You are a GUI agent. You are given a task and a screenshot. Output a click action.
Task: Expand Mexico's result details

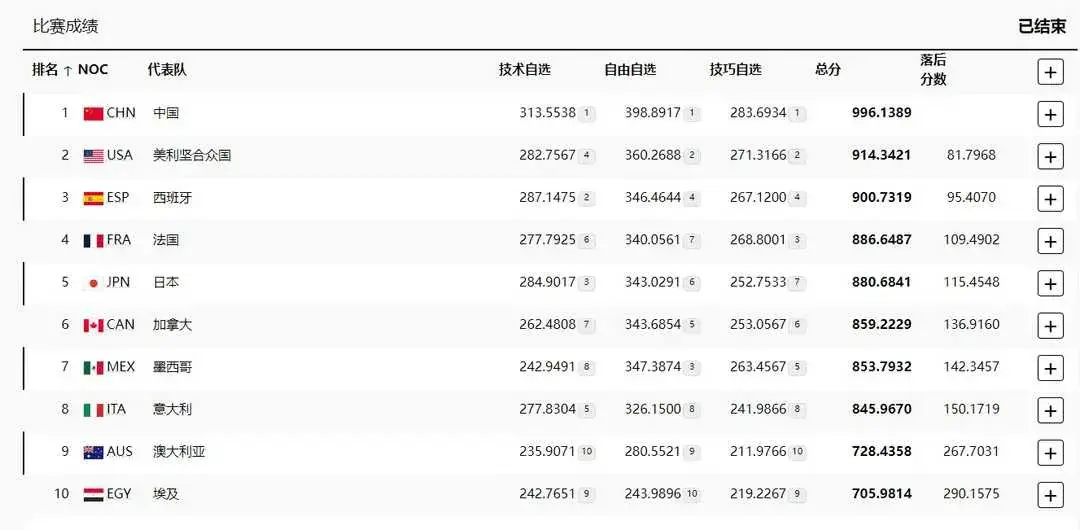(x=1050, y=368)
